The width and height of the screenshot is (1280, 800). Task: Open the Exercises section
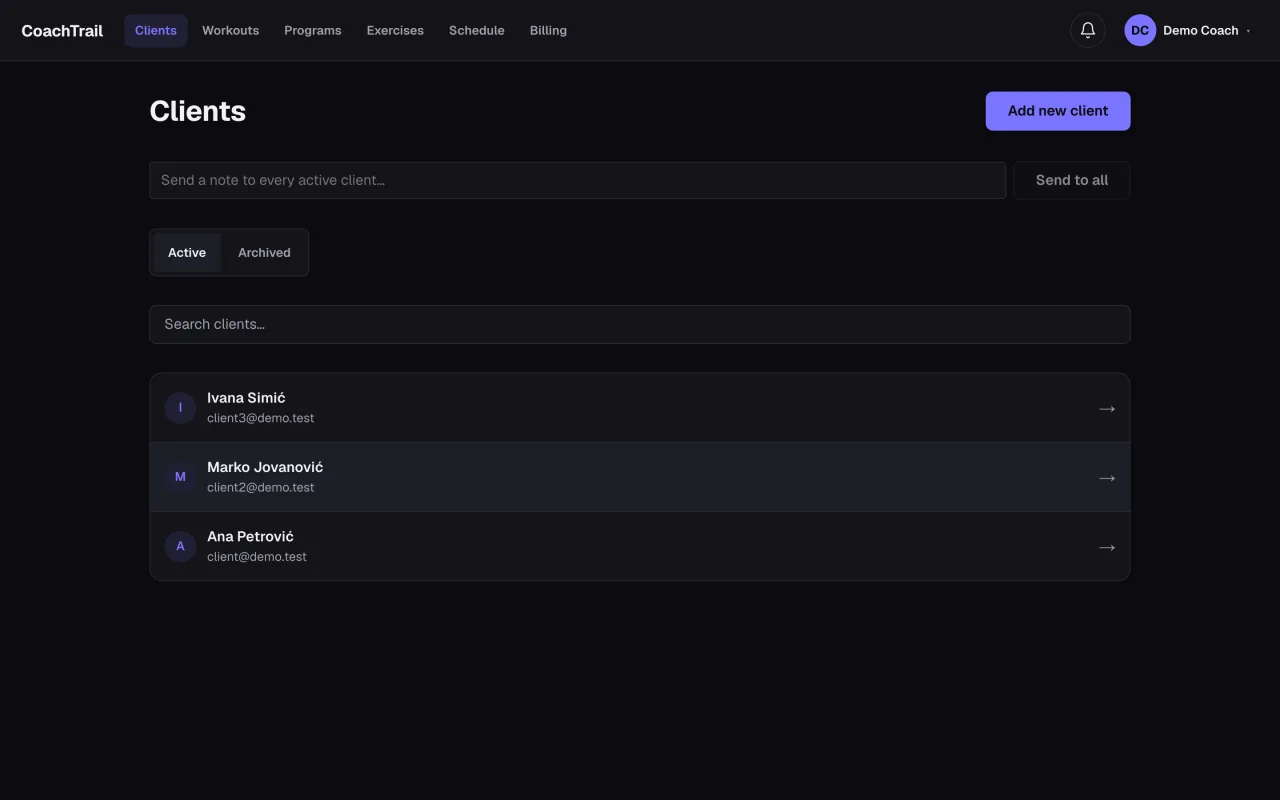pyautogui.click(x=395, y=30)
